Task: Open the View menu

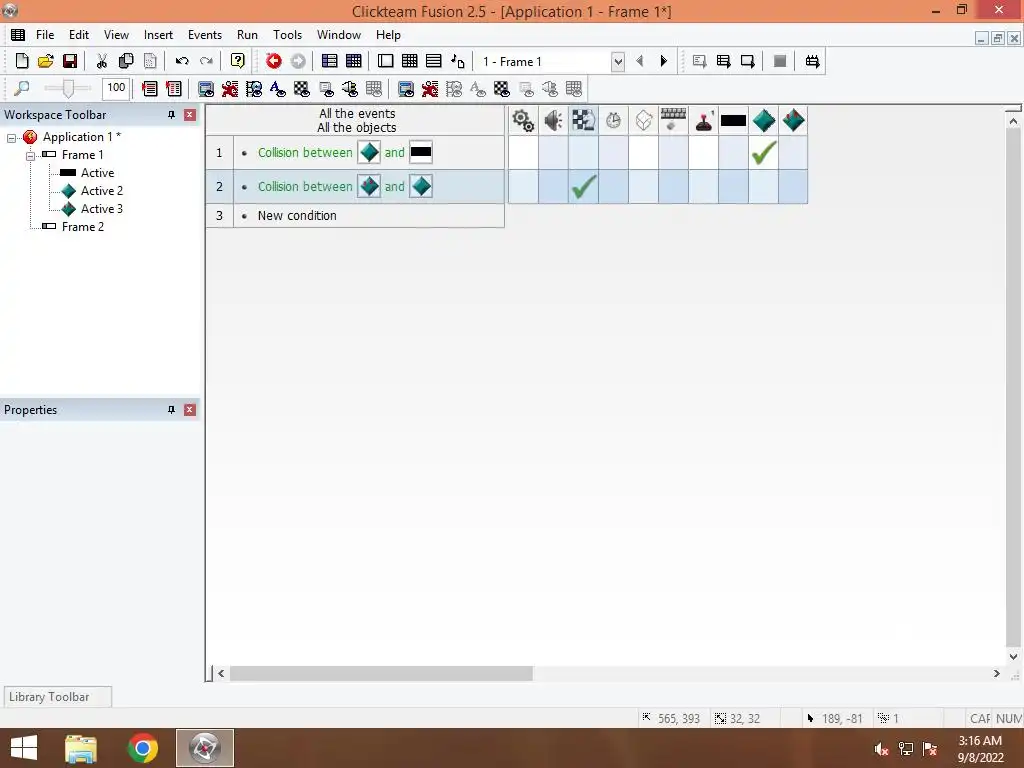Action: (116, 35)
